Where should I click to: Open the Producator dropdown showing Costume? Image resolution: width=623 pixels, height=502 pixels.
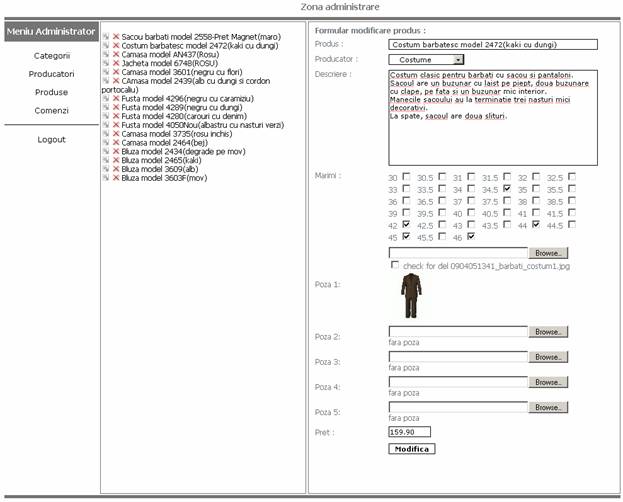pyautogui.click(x=426, y=60)
